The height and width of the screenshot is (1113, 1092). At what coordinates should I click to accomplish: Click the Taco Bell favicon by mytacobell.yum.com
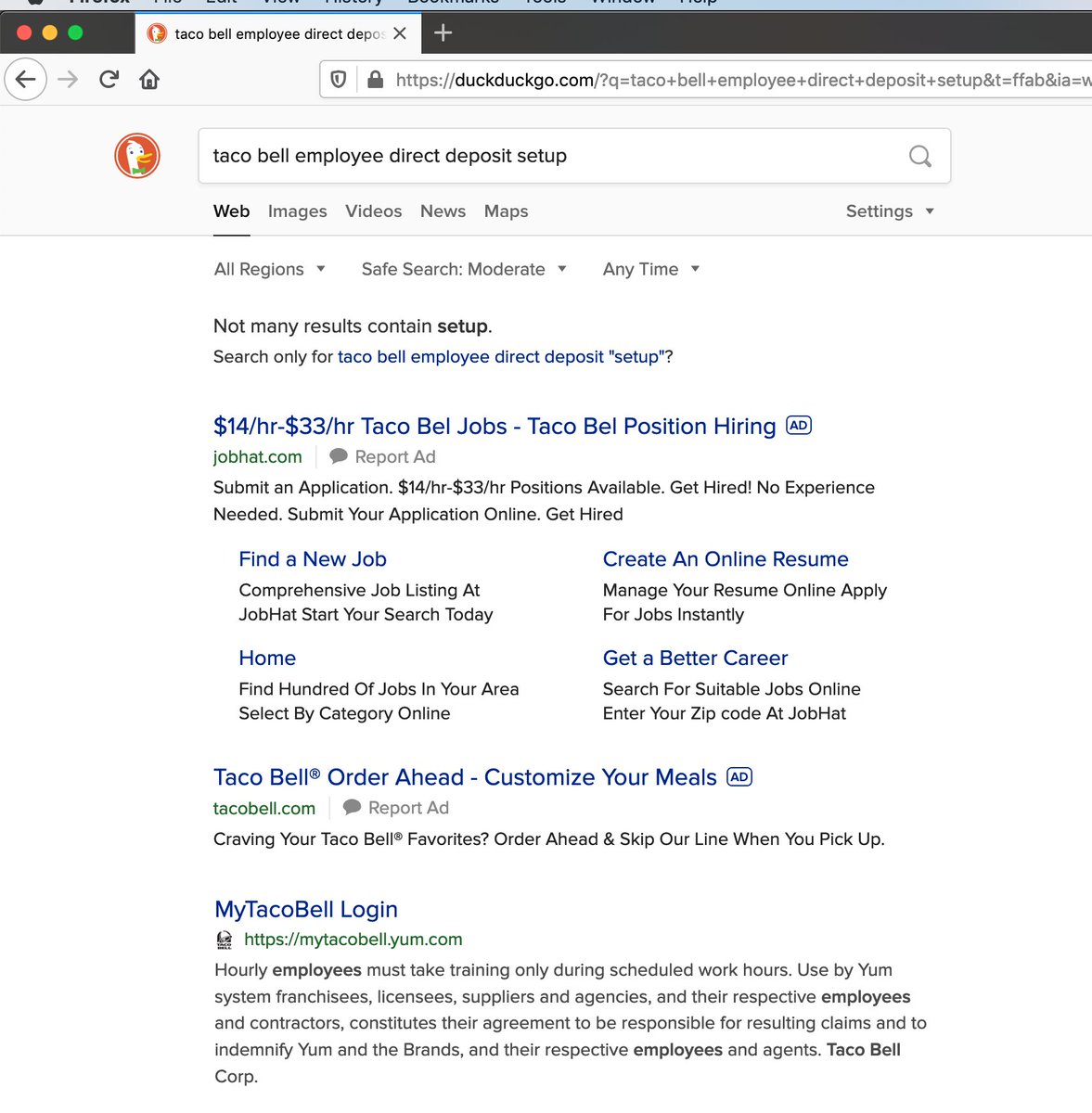[x=225, y=940]
